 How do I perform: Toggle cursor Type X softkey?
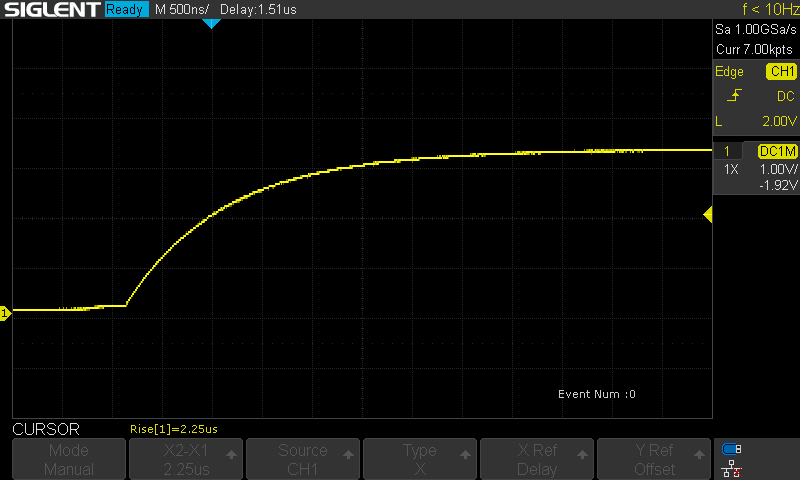click(420, 460)
